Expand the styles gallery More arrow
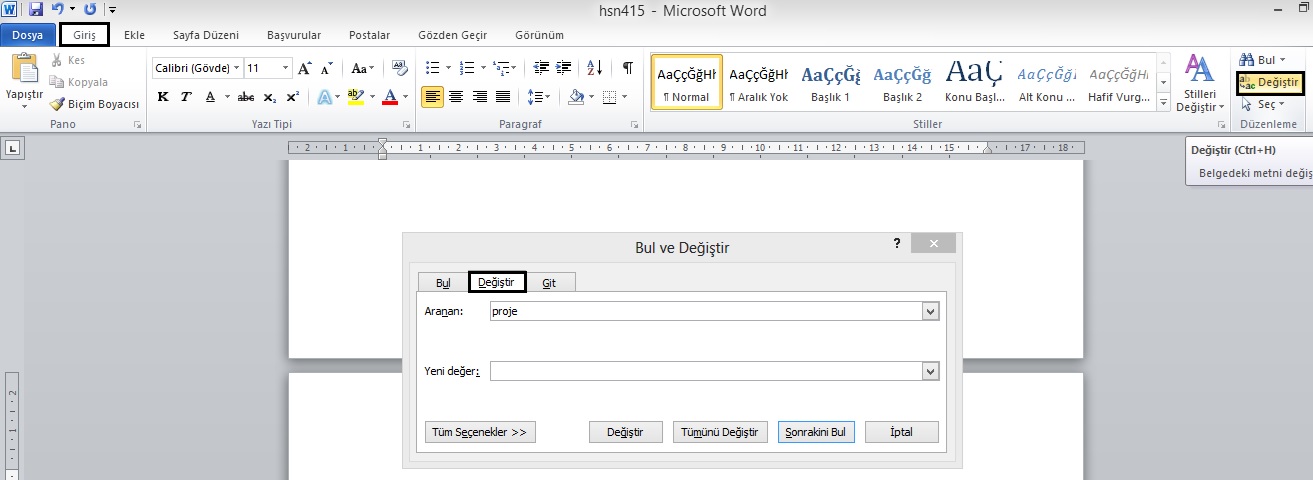 1164,104
